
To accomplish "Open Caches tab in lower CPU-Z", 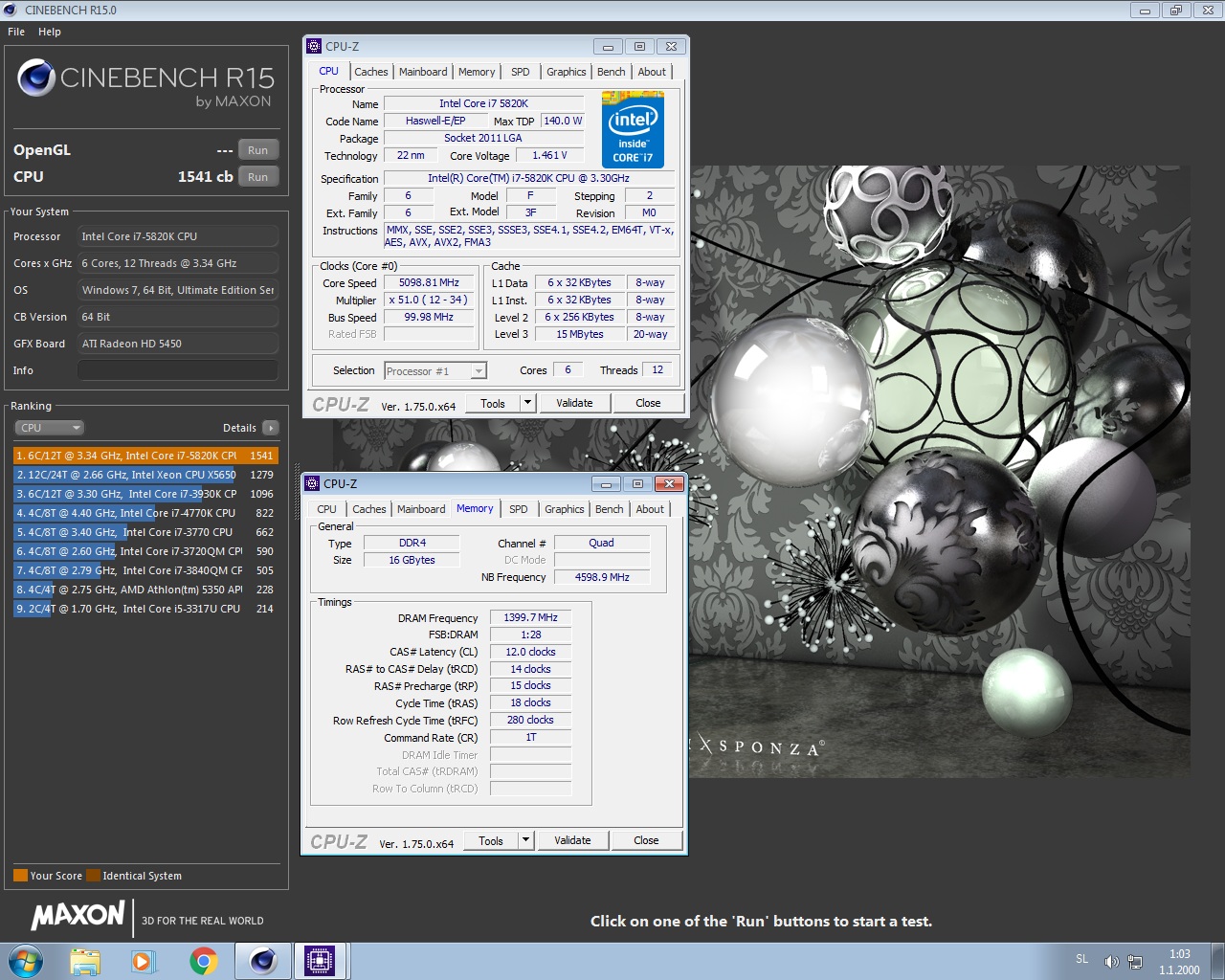I will click(369, 509).
